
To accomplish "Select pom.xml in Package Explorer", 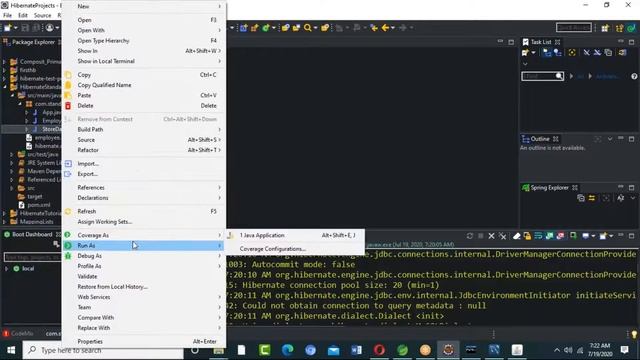I will [x=39, y=205].
